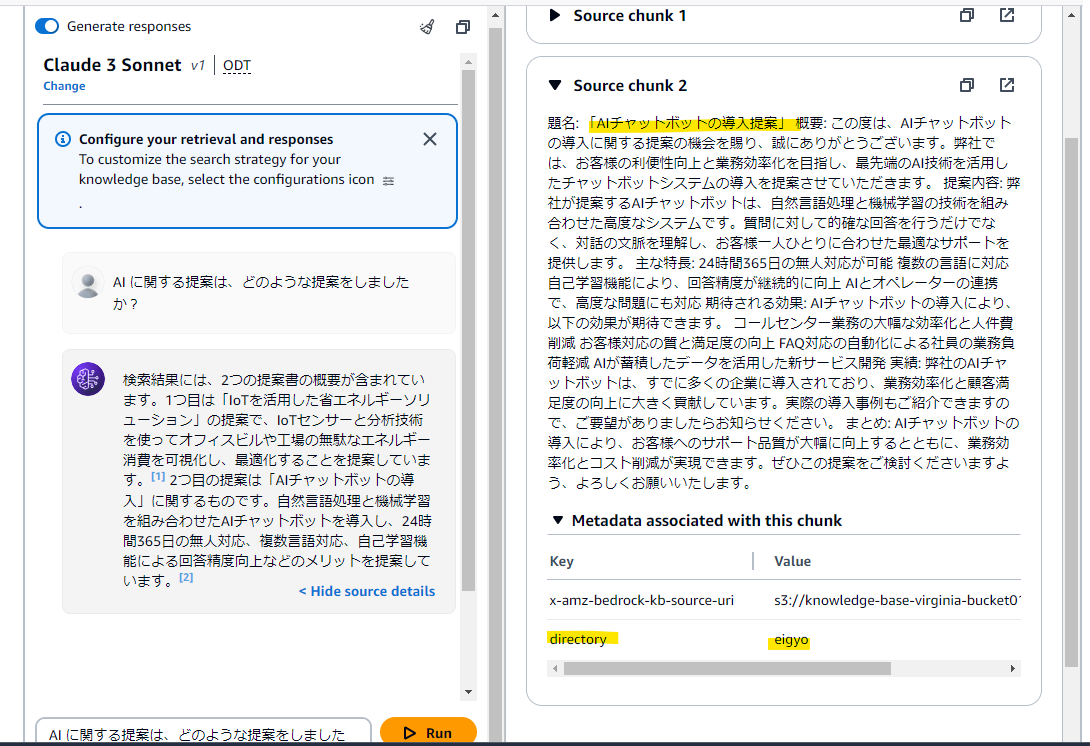Click the Value column header
Screen dimensions: 1090x746
point(792,561)
